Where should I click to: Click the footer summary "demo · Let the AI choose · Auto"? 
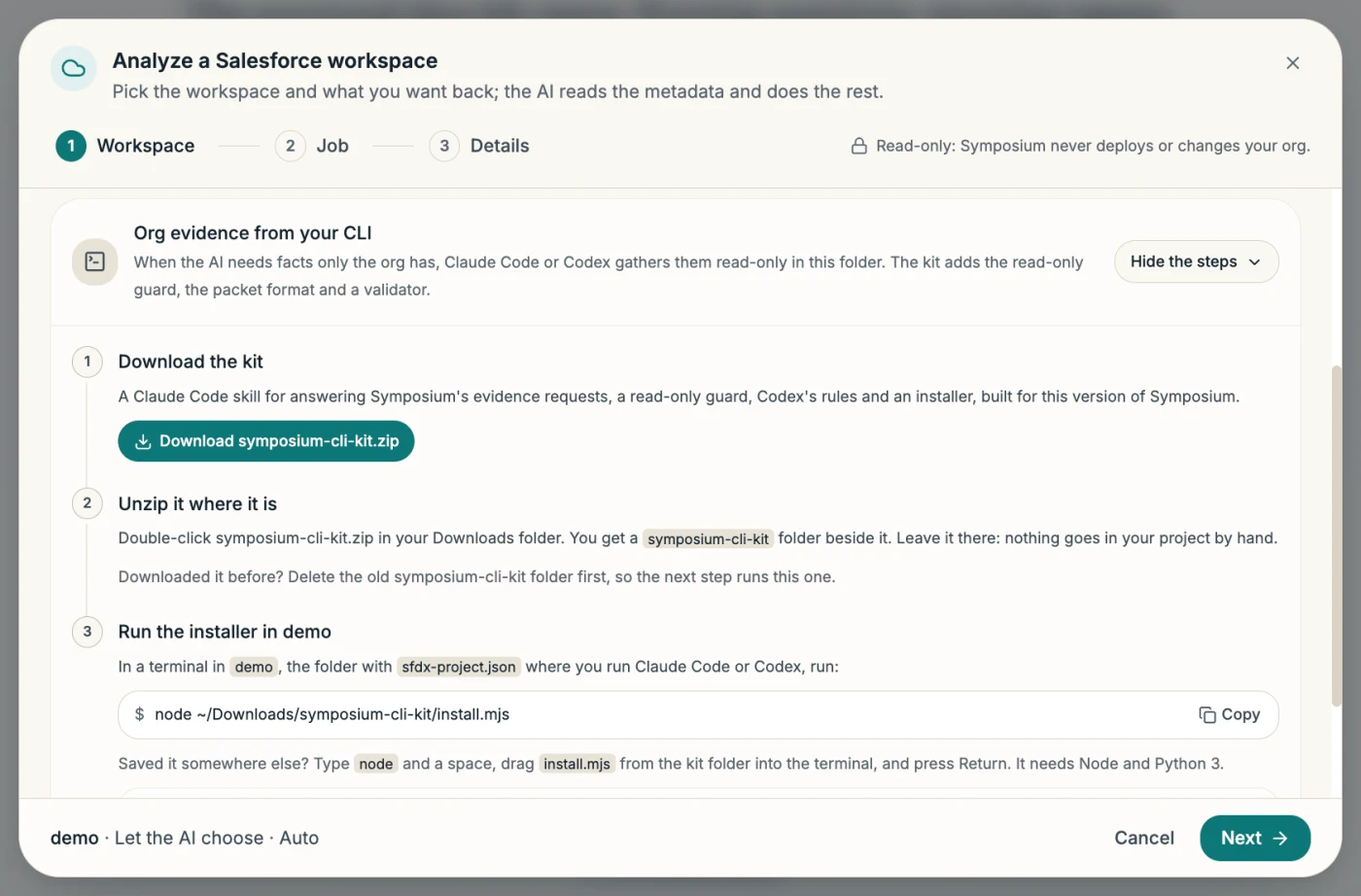185,838
